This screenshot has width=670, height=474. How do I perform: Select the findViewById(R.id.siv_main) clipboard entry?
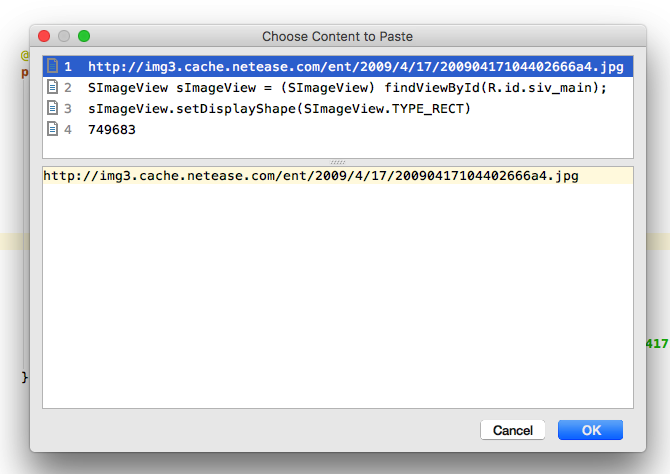click(x=338, y=88)
